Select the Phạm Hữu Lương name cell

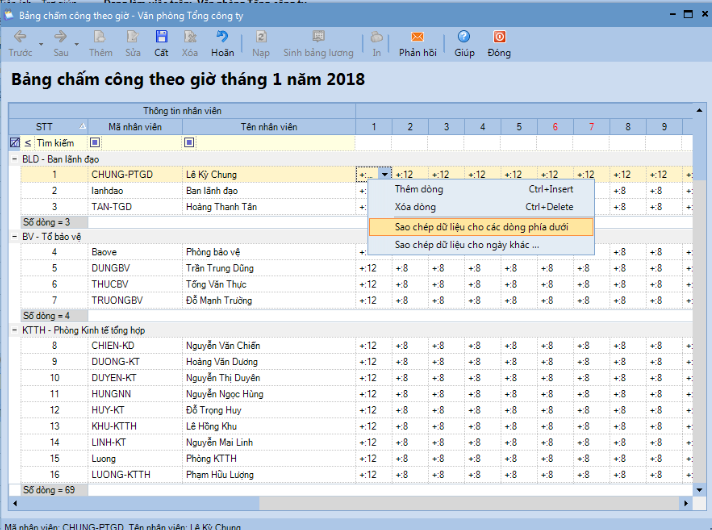269,475
